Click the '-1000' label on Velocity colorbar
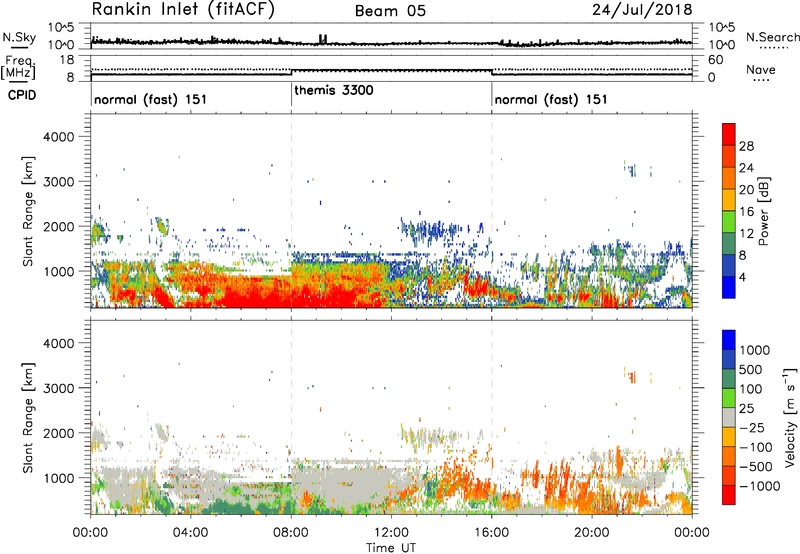The height and width of the screenshot is (554, 800). pyautogui.click(x=759, y=486)
